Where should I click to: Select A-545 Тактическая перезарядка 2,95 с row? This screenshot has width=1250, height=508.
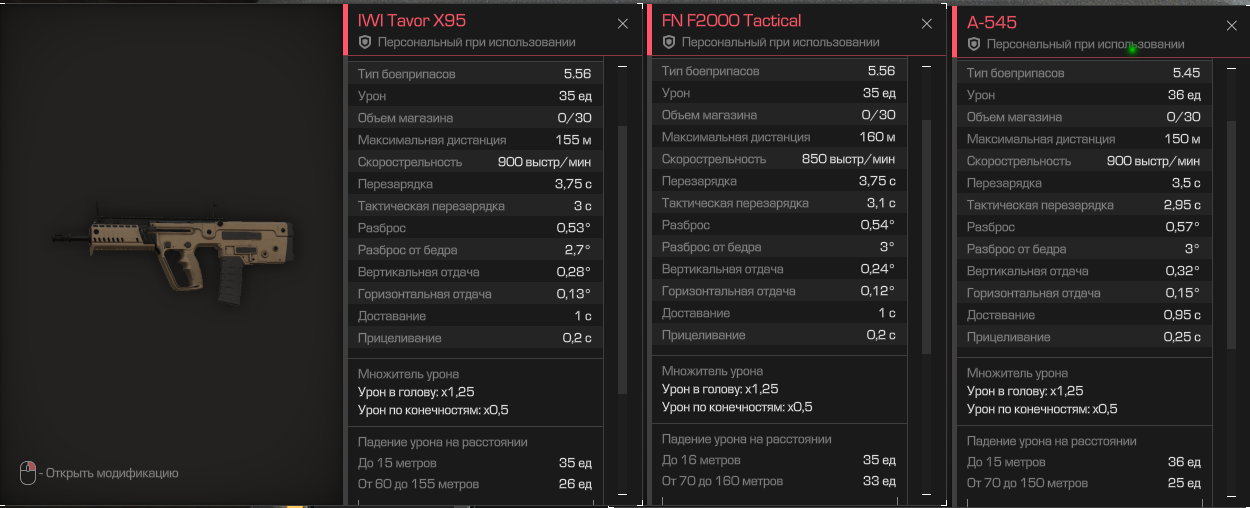pyautogui.click(x=1085, y=205)
